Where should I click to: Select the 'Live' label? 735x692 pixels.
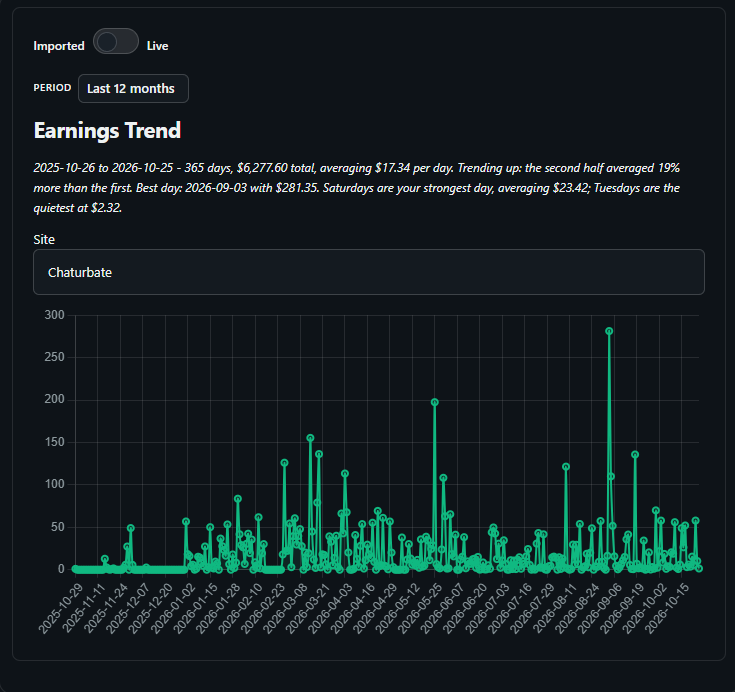pos(158,45)
